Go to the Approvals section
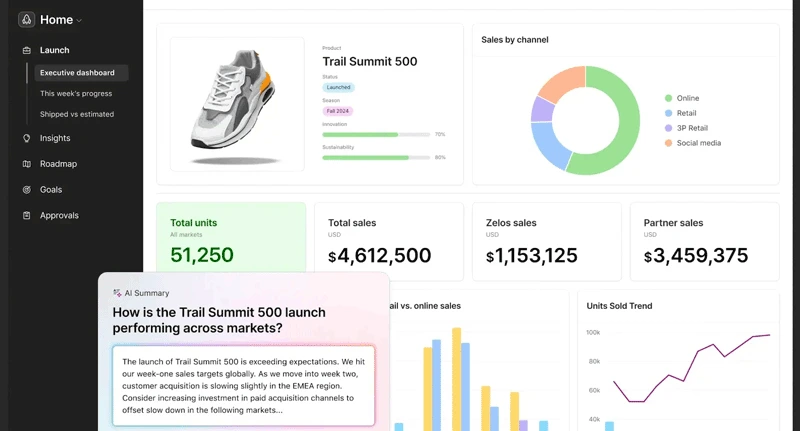Image resolution: width=800 pixels, height=431 pixels. [x=59, y=215]
